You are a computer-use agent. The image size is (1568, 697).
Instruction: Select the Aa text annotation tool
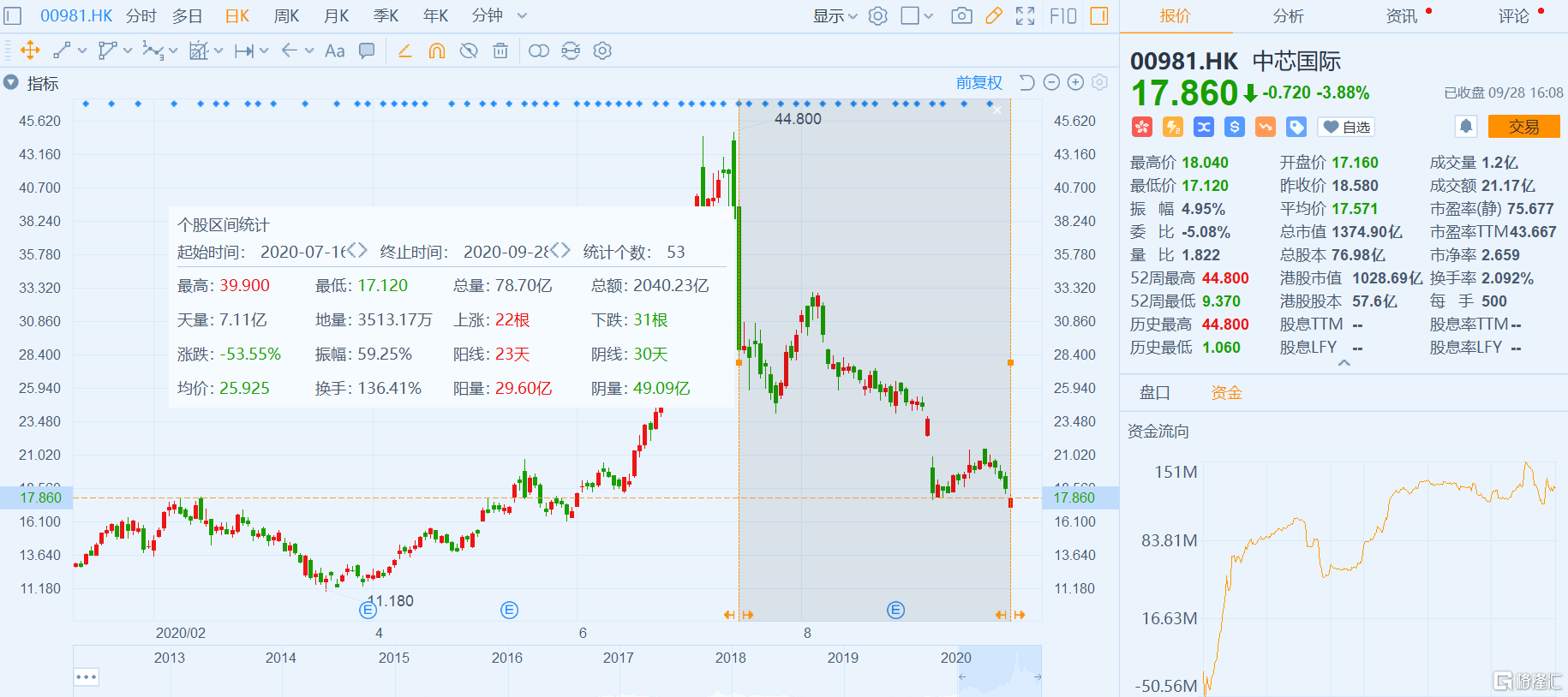click(335, 51)
